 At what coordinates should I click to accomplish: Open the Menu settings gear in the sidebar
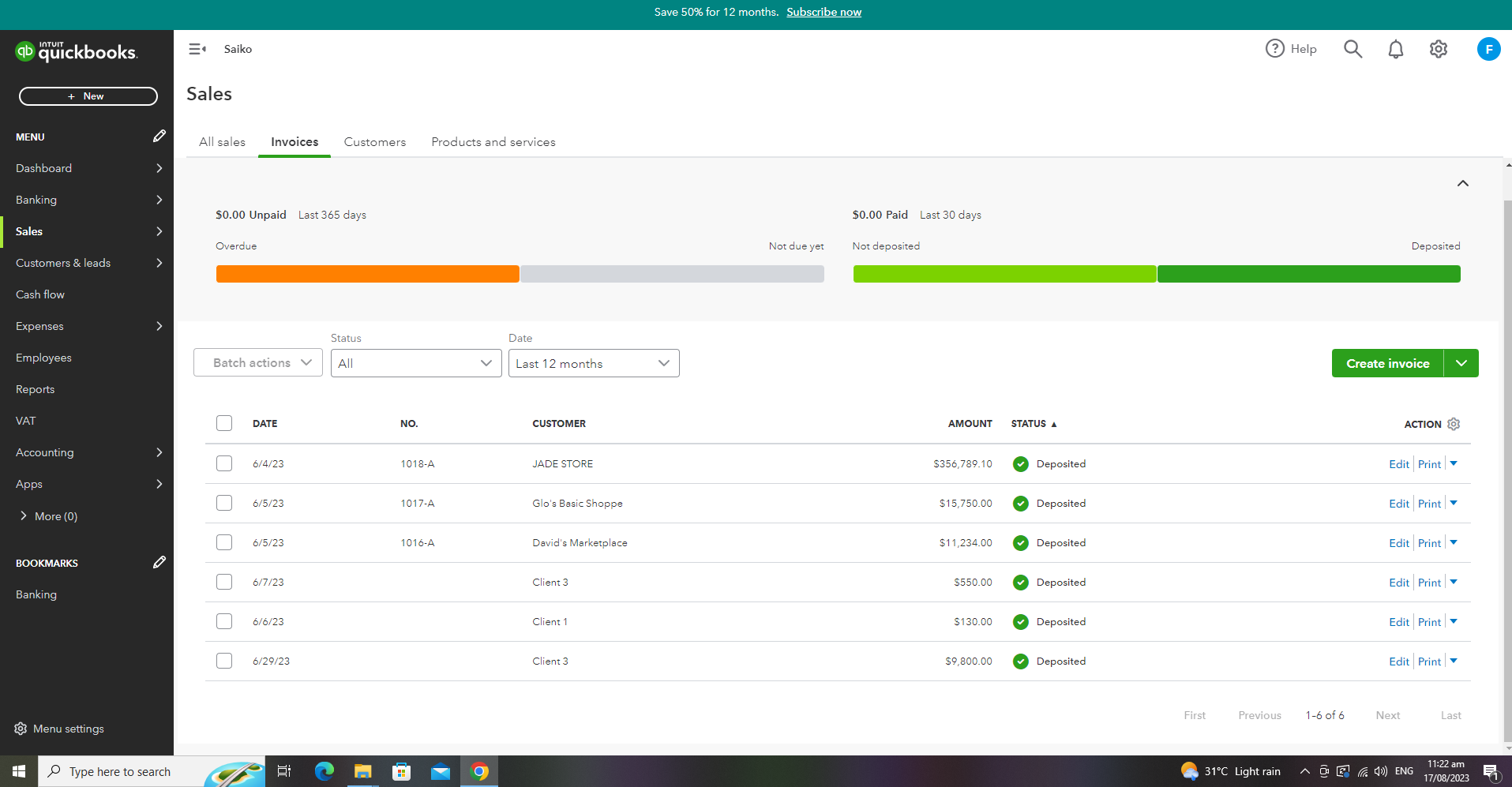[x=21, y=729]
